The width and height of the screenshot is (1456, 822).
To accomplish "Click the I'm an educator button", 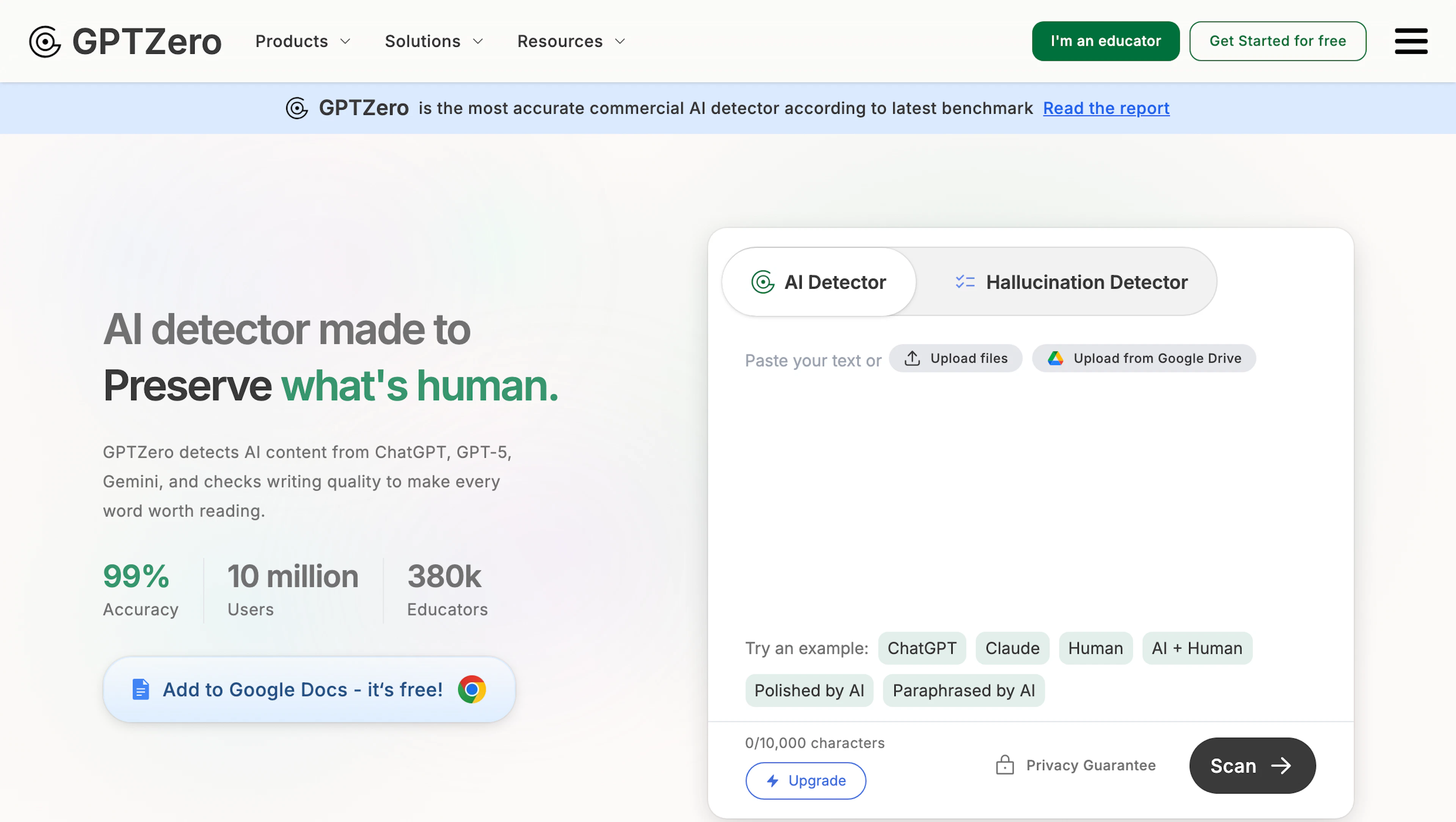I will (1106, 41).
